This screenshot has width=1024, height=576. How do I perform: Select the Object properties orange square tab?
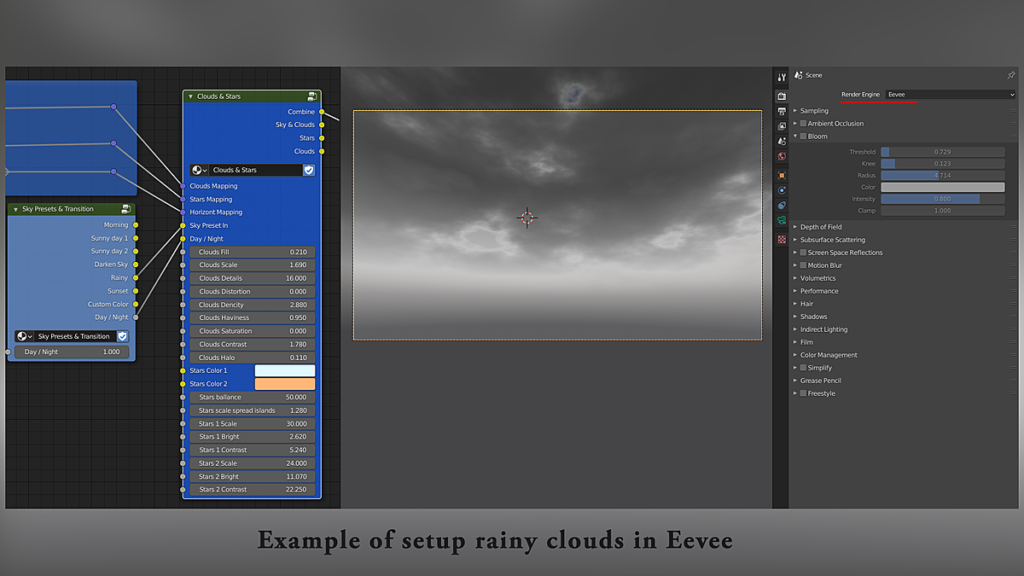point(781,176)
